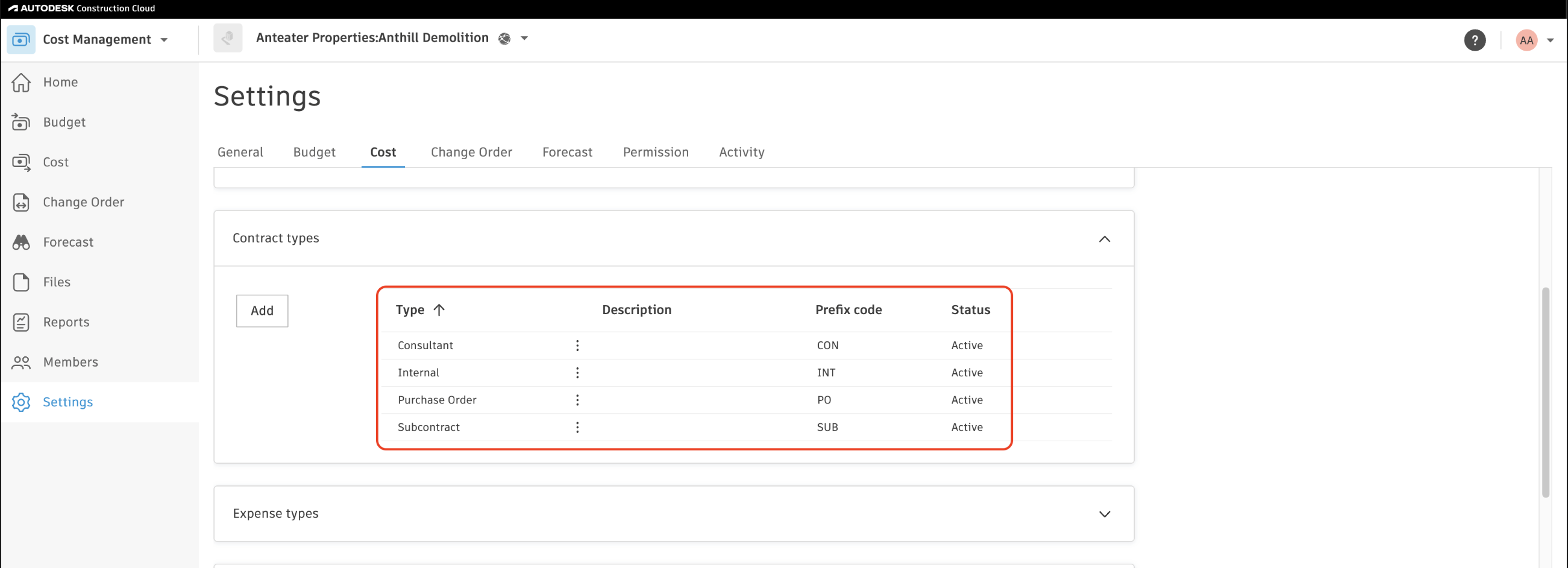Open the Home page from sidebar
This screenshot has width=1568, height=568.
pos(21,81)
